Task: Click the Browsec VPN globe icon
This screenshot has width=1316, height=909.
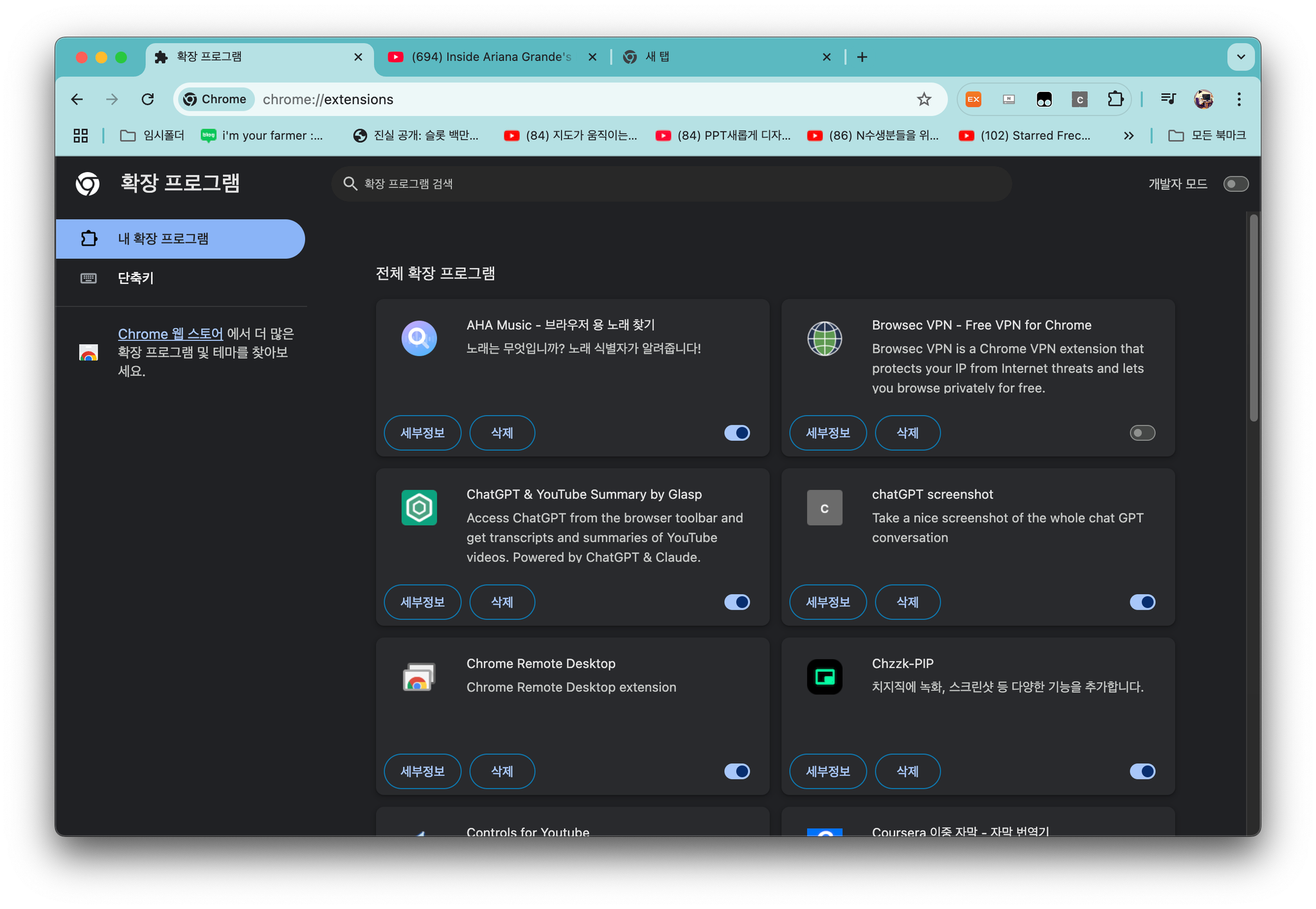Action: (x=824, y=338)
